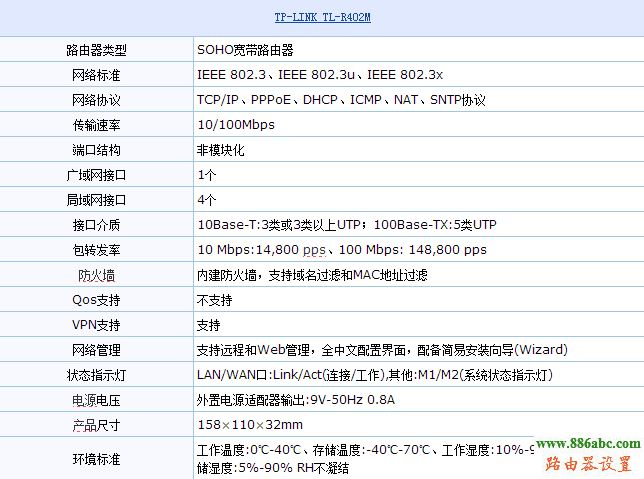The height and width of the screenshot is (479, 644).
Task: Select the 4个 LAN port value
Action: tap(207, 200)
